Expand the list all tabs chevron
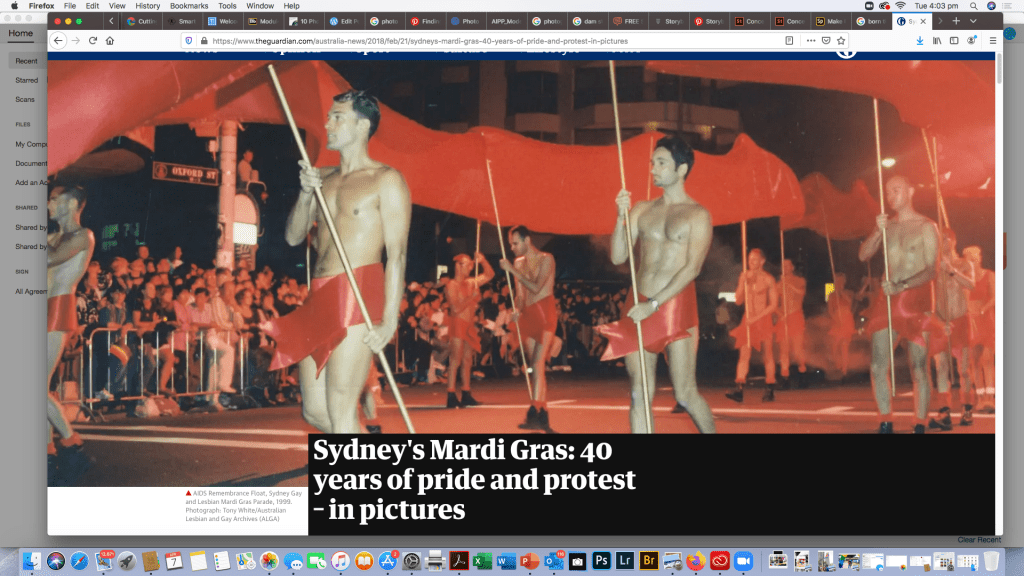Image resolution: width=1024 pixels, height=576 pixels. (x=974, y=20)
